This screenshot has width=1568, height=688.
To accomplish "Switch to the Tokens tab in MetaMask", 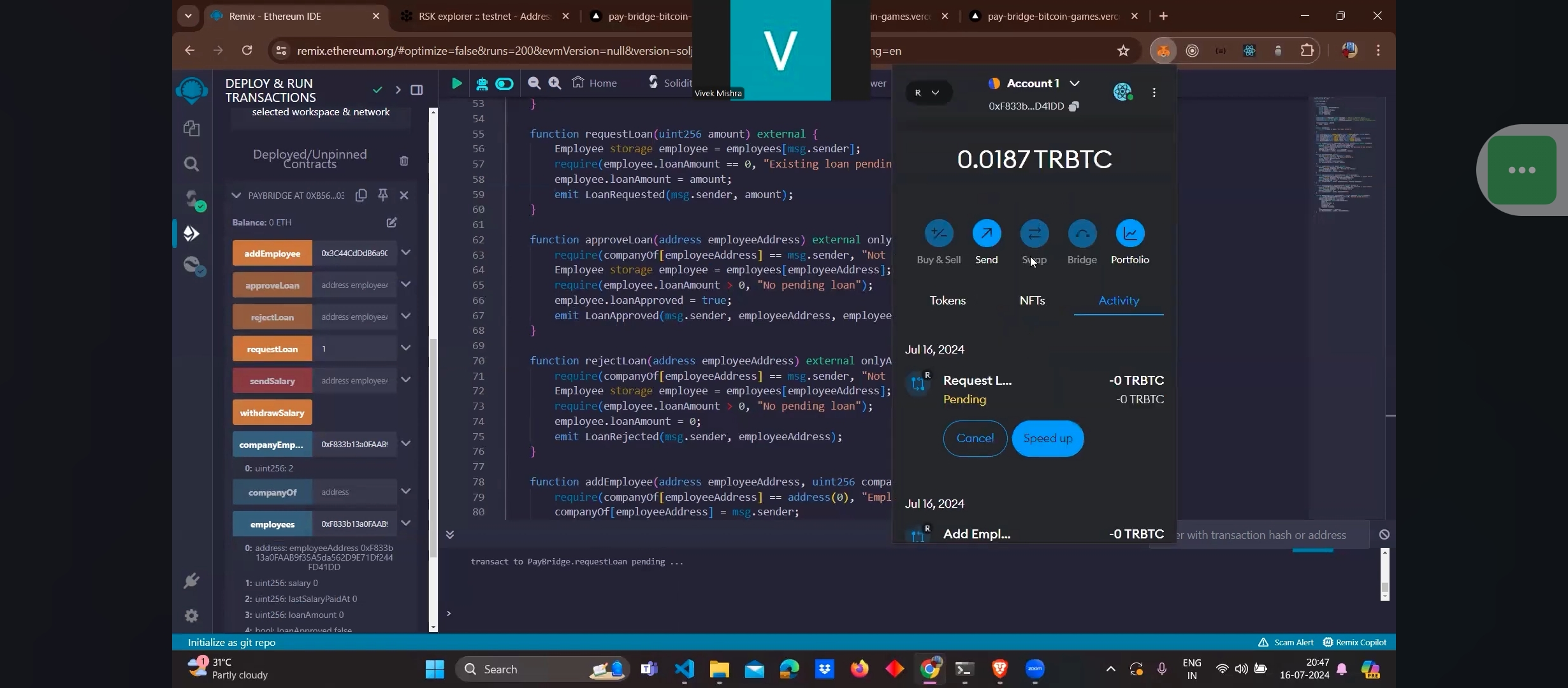I will [x=947, y=301].
